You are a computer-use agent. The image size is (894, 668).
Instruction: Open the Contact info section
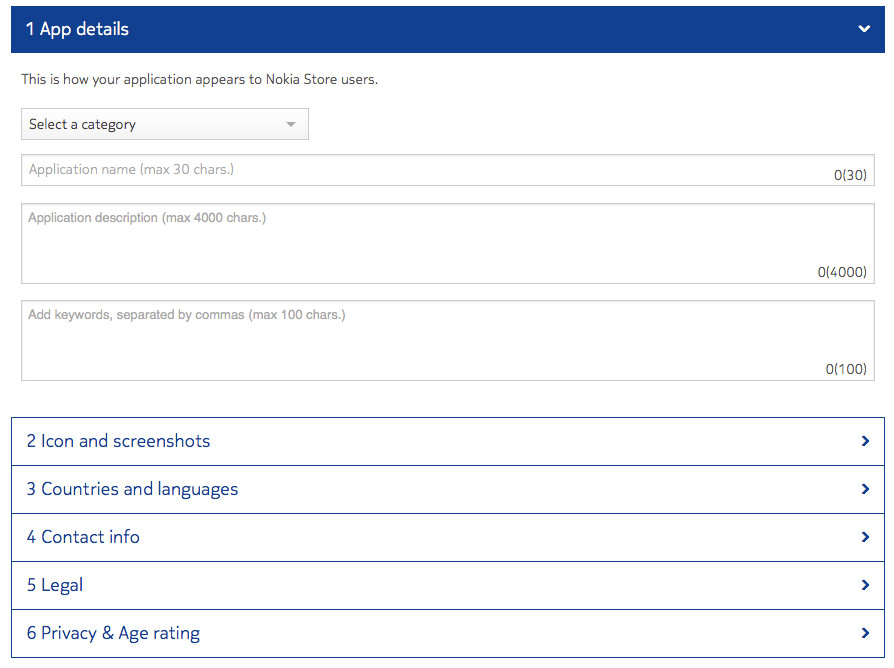[x=84, y=537]
